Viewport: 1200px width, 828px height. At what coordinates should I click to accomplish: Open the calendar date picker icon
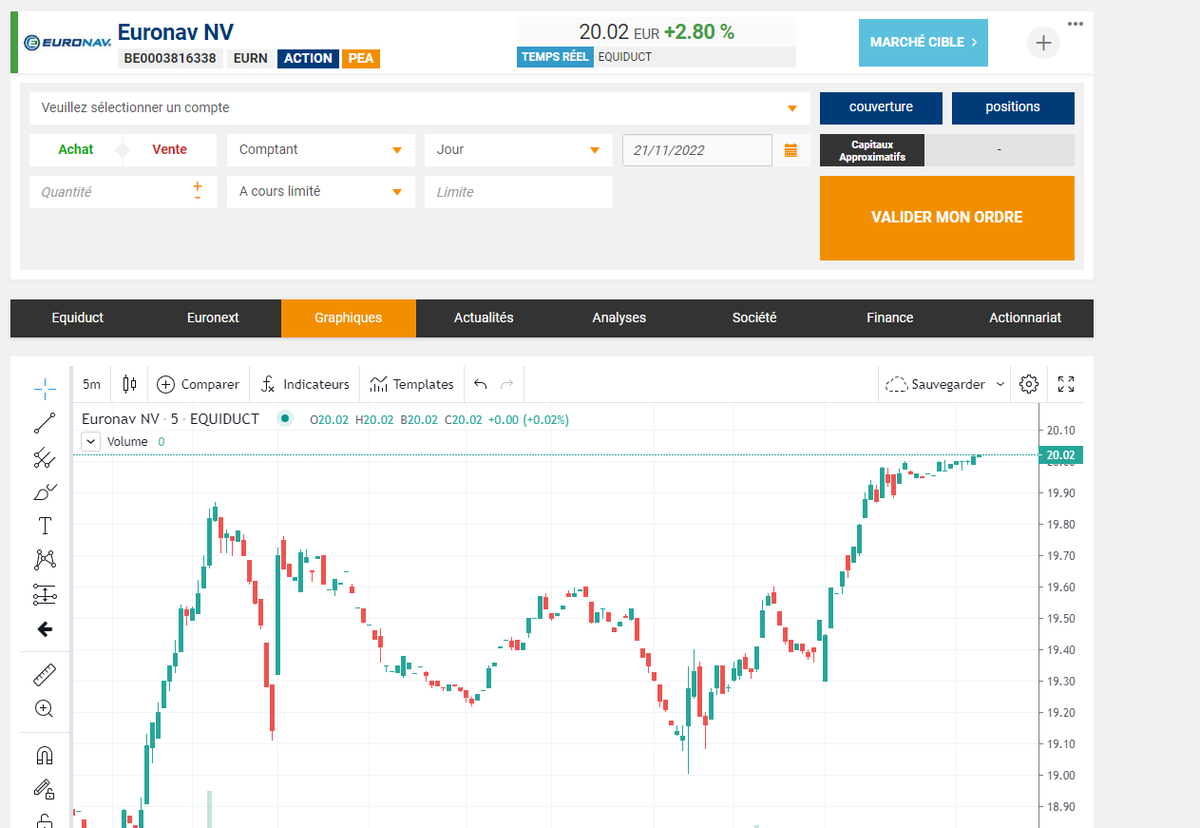(791, 150)
